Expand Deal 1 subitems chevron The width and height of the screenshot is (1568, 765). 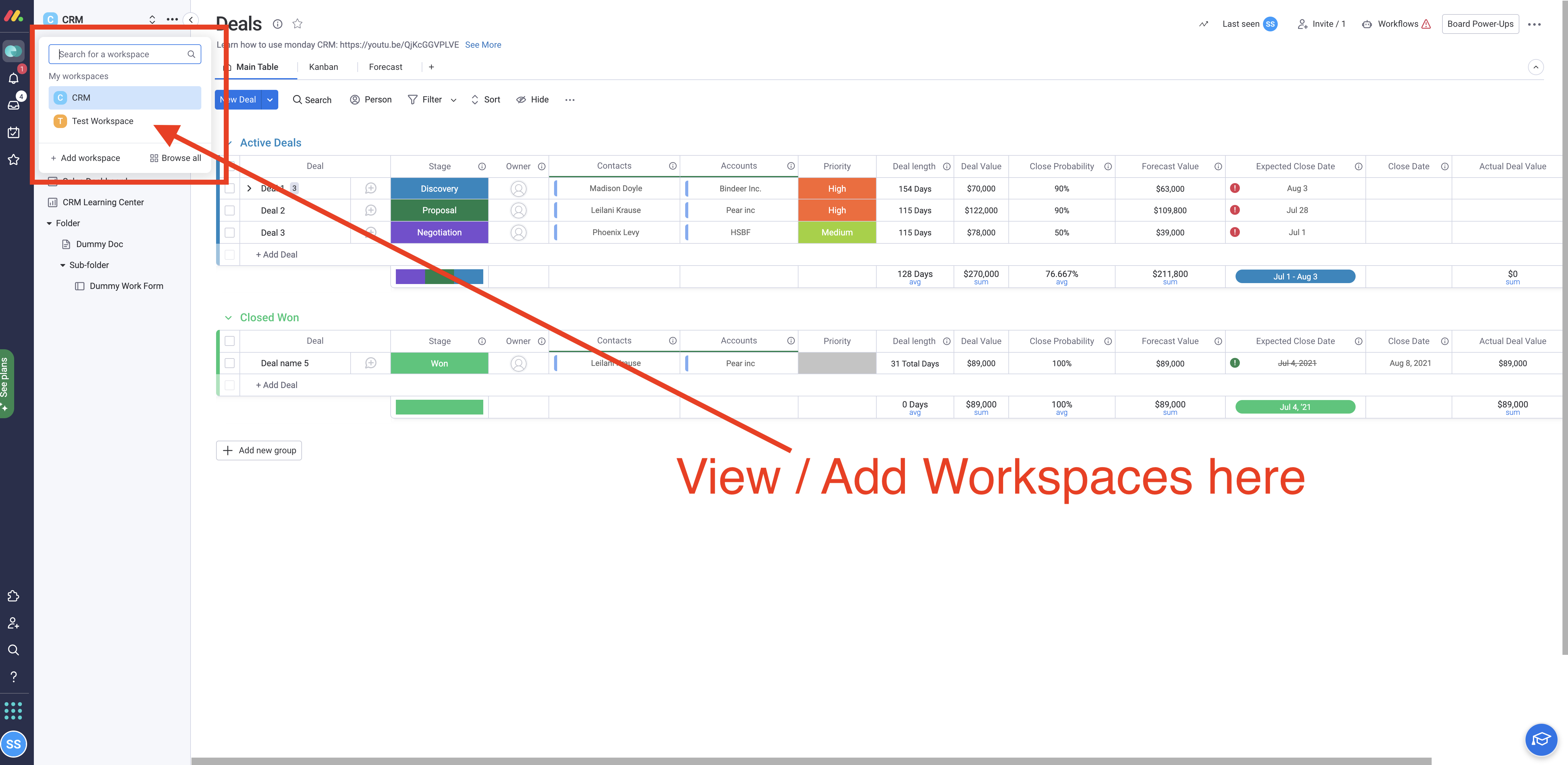tap(249, 189)
